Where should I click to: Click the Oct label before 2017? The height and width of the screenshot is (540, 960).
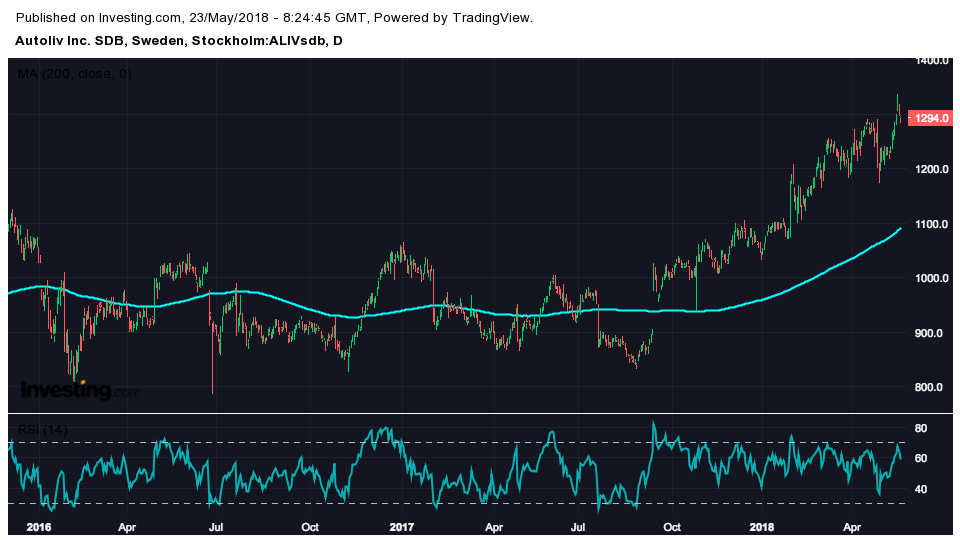310,527
